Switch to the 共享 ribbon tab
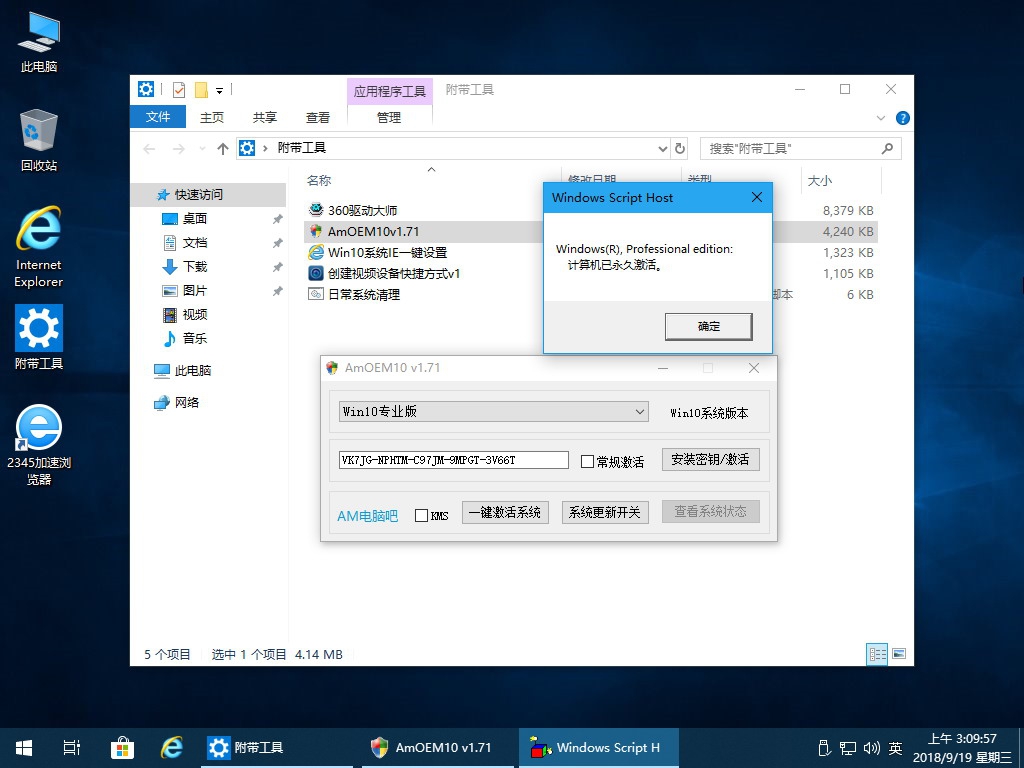 pos(264,118)
